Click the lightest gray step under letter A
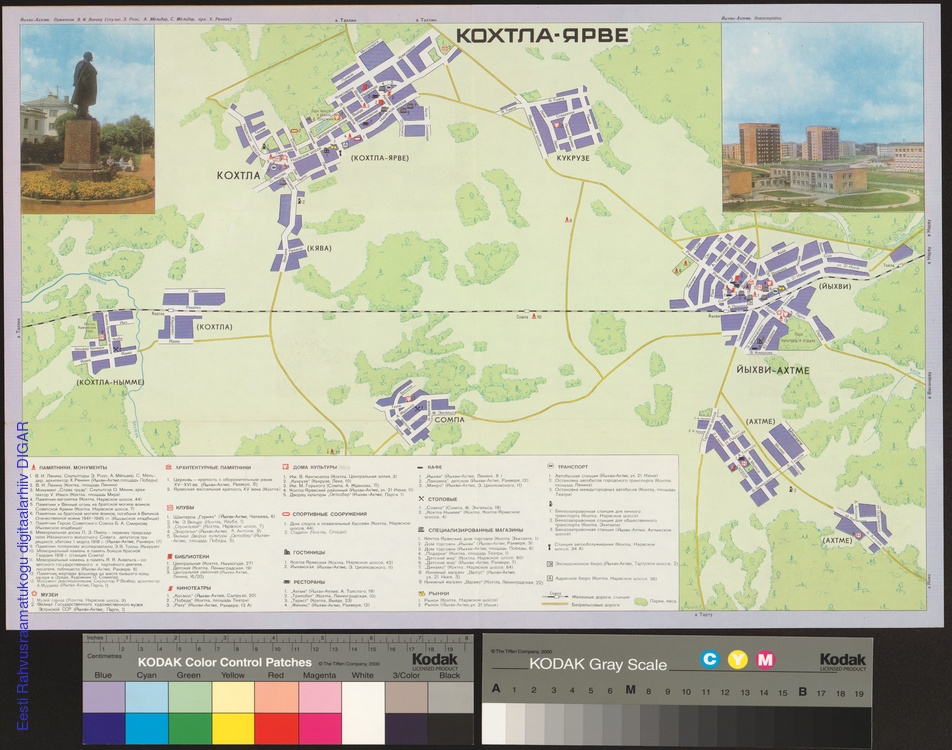Screen dimensions: 952x750 (x=494, y=723)
